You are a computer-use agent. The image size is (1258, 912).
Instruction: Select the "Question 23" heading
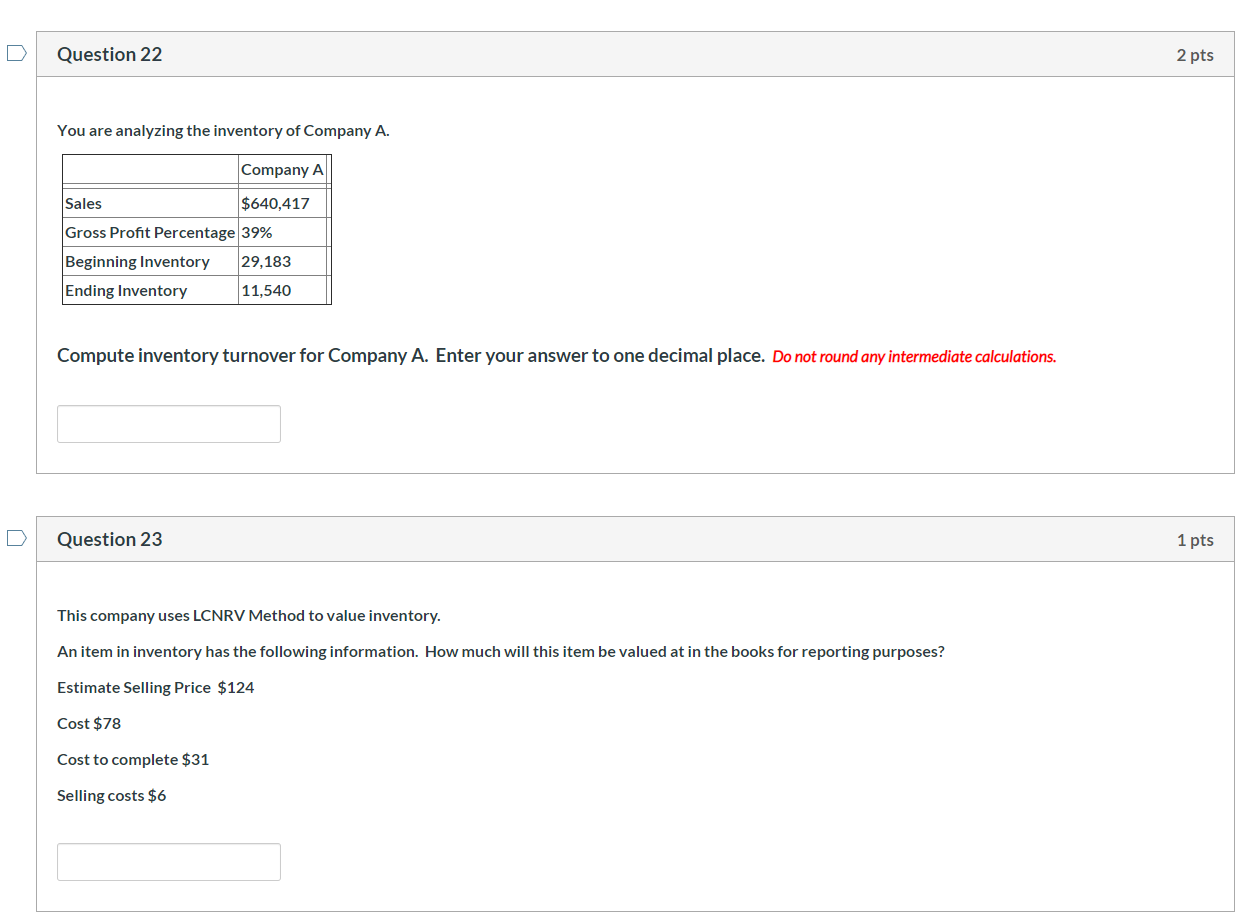point(110,540)
